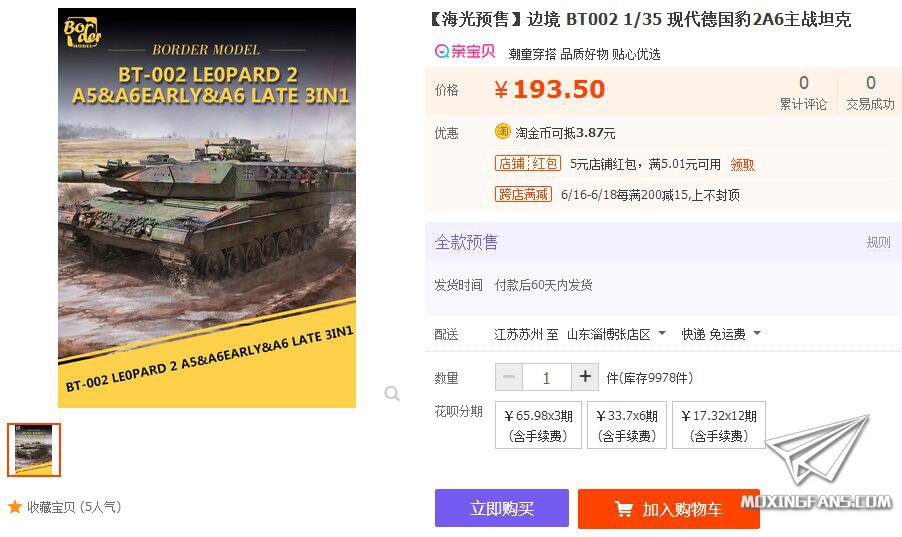Select the ¥65.98x3期 installment option
Screen dimensions: 902x537
tap(538, 425)
